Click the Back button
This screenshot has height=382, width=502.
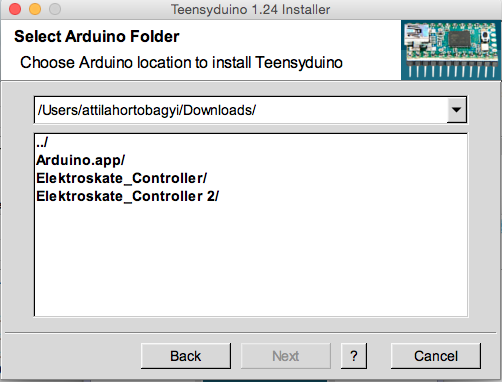coord(186,356)
